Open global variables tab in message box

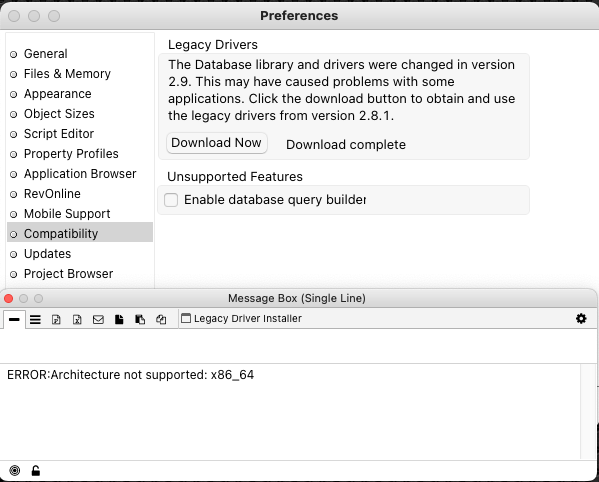[77, 319]
